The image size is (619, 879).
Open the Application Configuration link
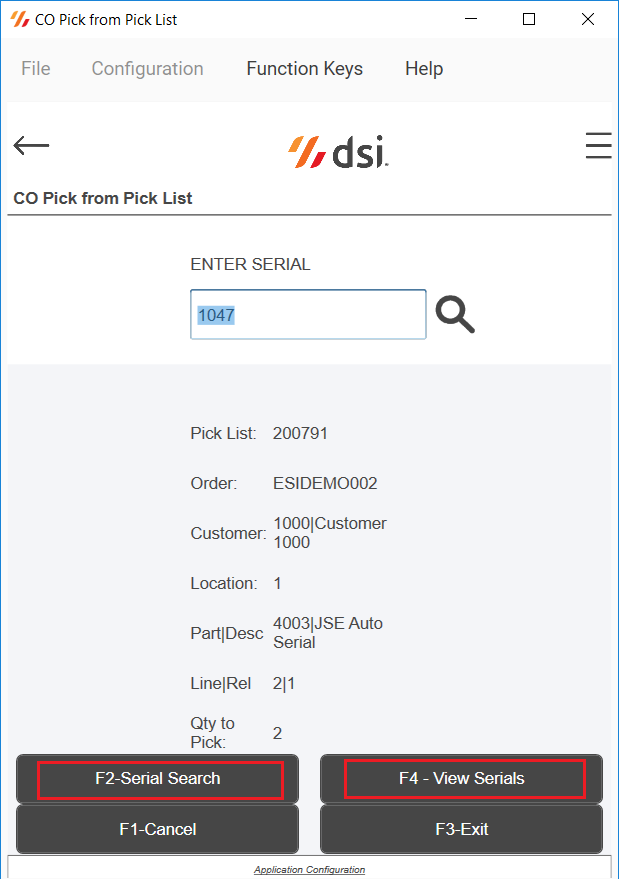click(310, 869)
